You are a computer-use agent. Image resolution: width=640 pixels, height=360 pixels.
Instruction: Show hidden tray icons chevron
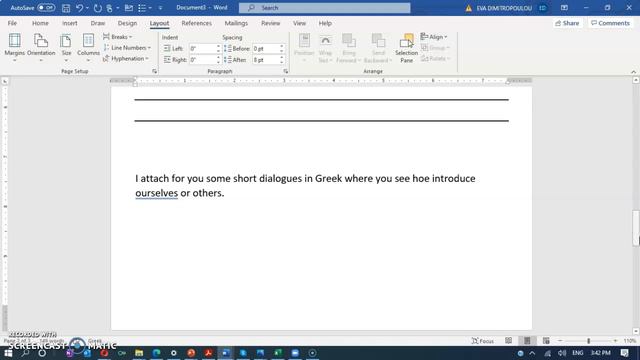pos(532,353)
